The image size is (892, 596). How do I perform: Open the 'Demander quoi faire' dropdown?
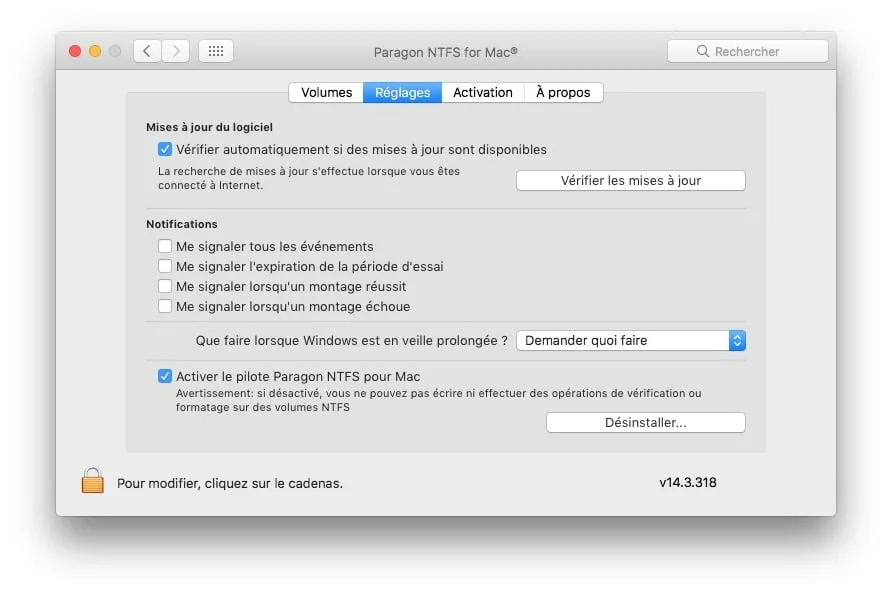[x=631, y=340]
